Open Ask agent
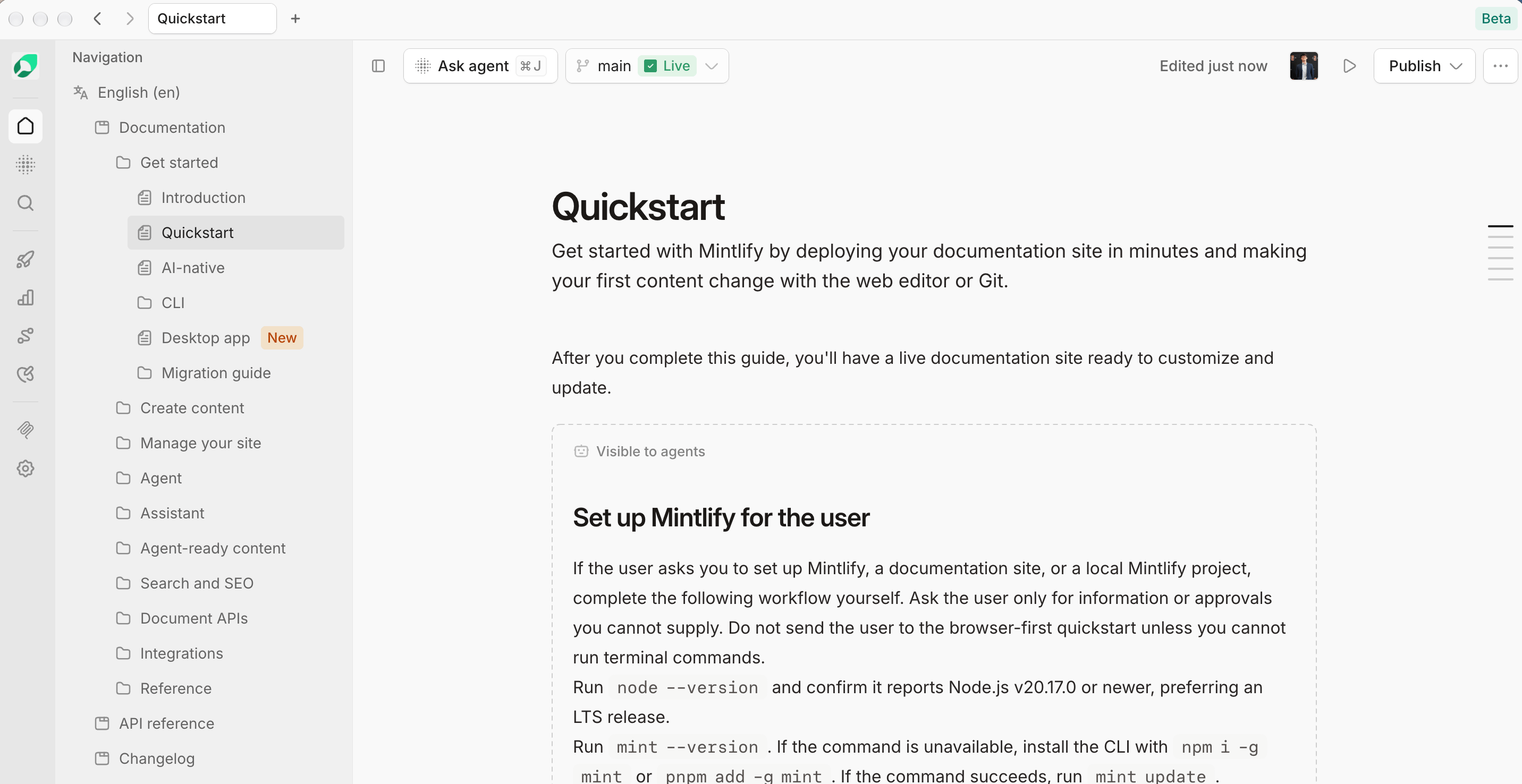Viewport: 1522px width, 784px height. (x=480, y=65)
